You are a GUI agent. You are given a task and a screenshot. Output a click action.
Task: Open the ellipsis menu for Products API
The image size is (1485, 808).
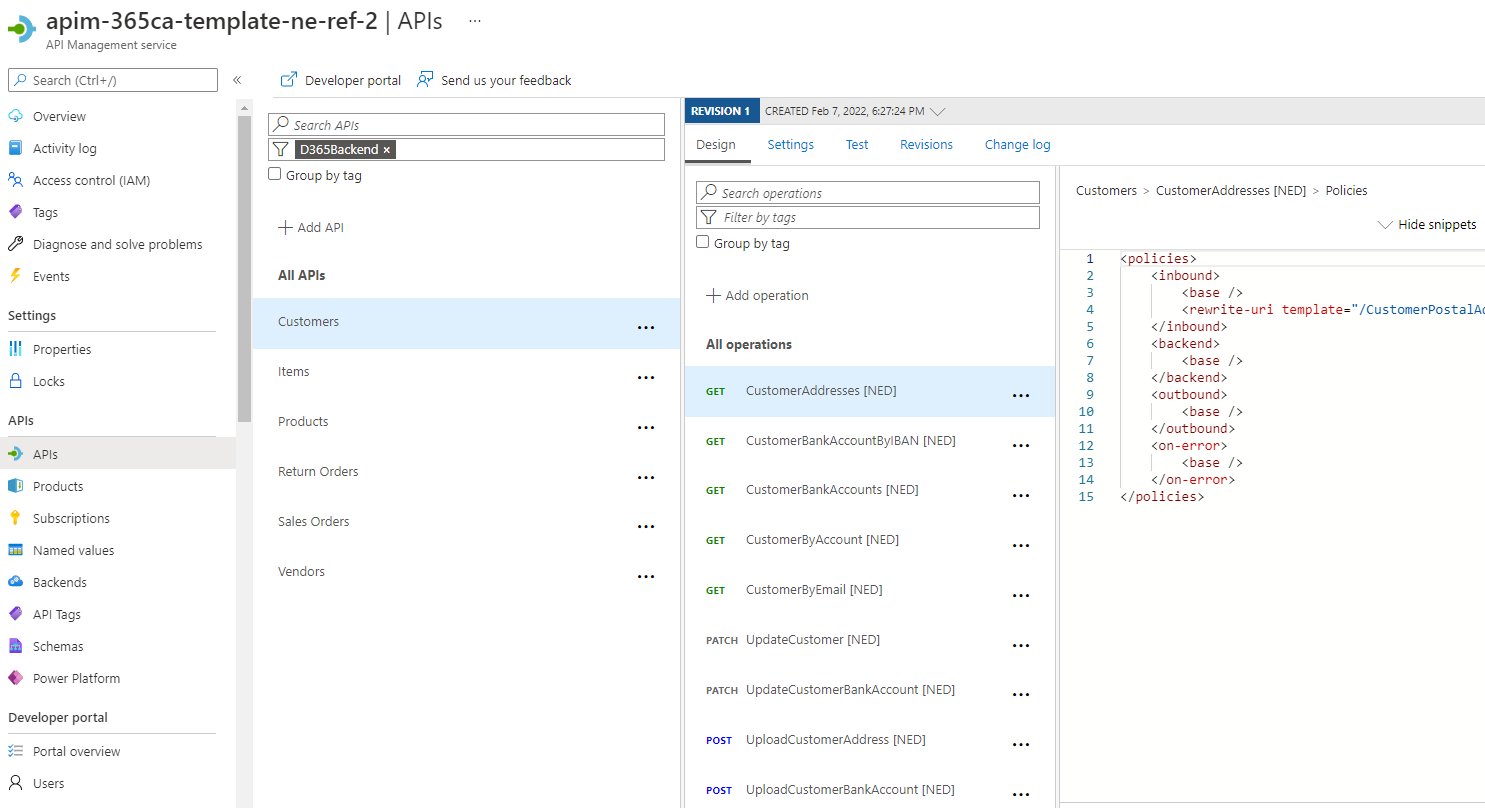646,428
